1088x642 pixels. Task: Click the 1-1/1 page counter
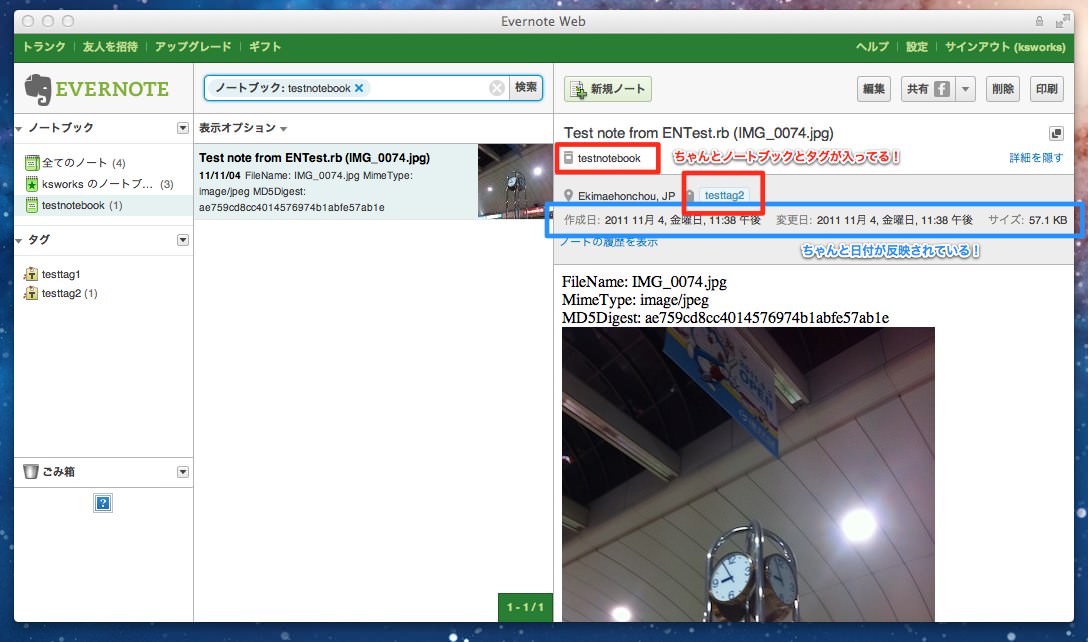click(525, 607)
